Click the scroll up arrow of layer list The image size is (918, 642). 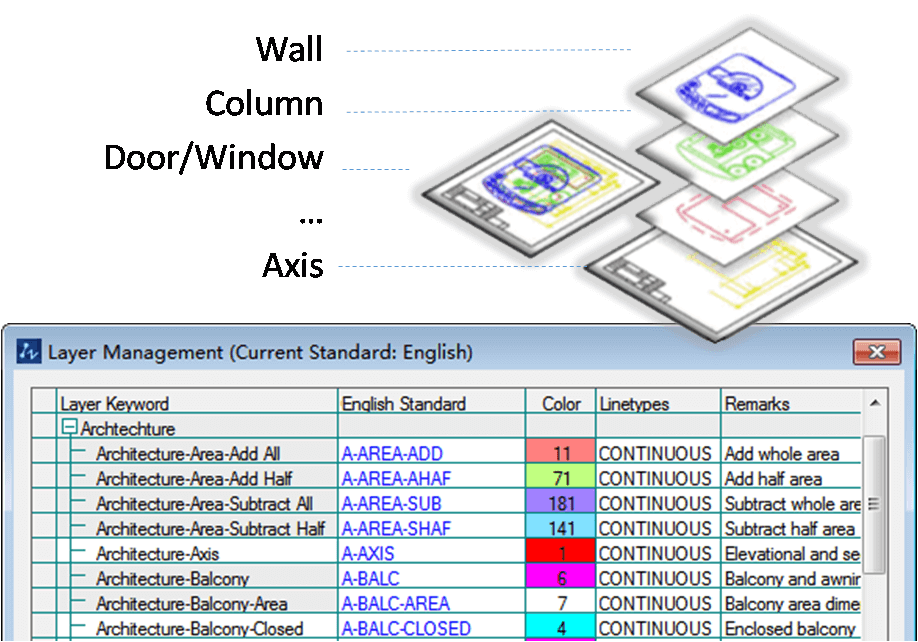tap(874, 404)
